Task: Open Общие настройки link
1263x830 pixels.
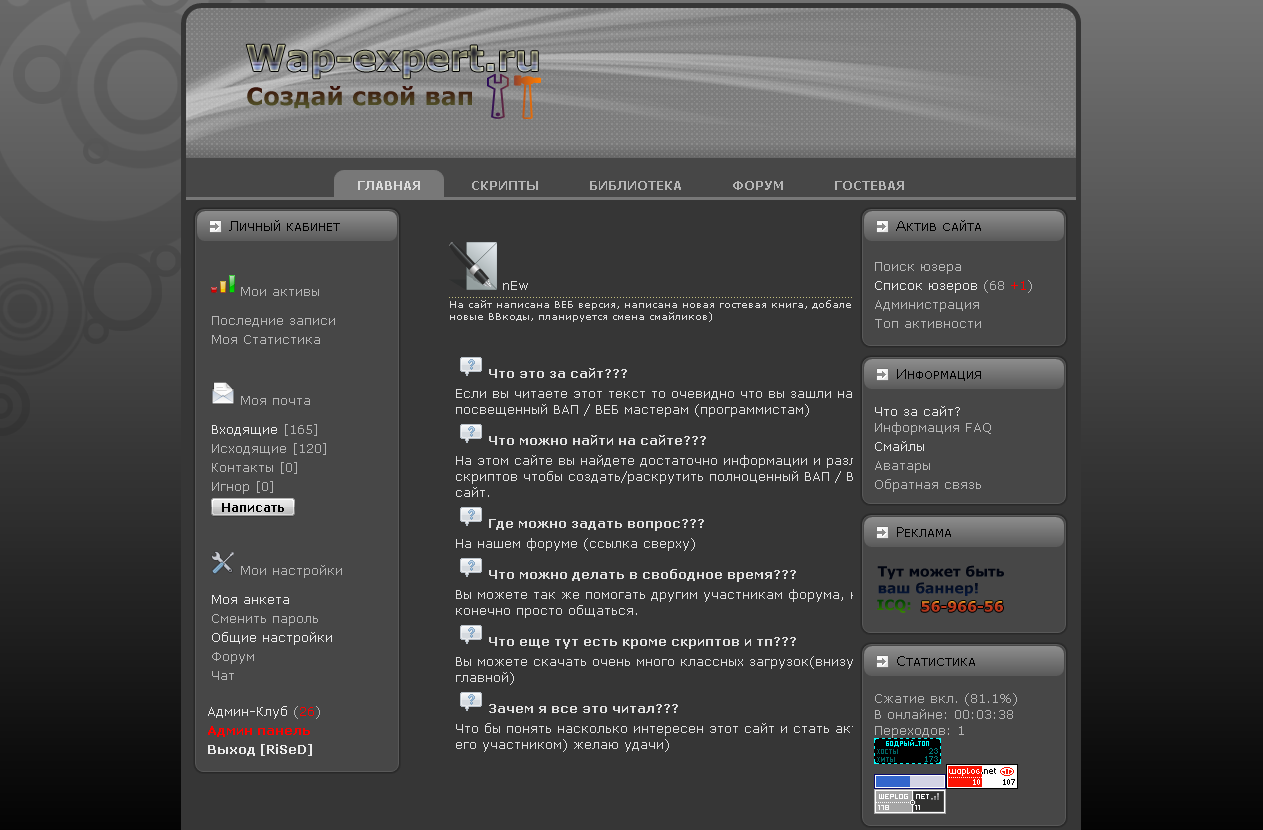Action: point(272,638)
